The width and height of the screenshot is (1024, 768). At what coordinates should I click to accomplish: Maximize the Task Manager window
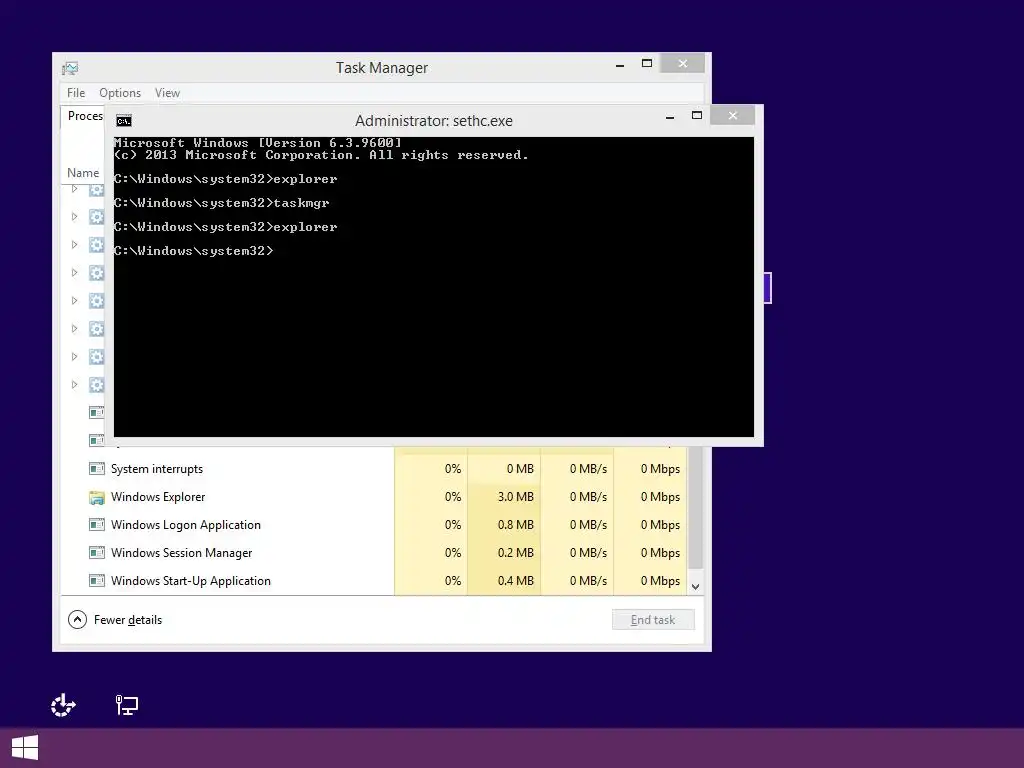[647, 64]
